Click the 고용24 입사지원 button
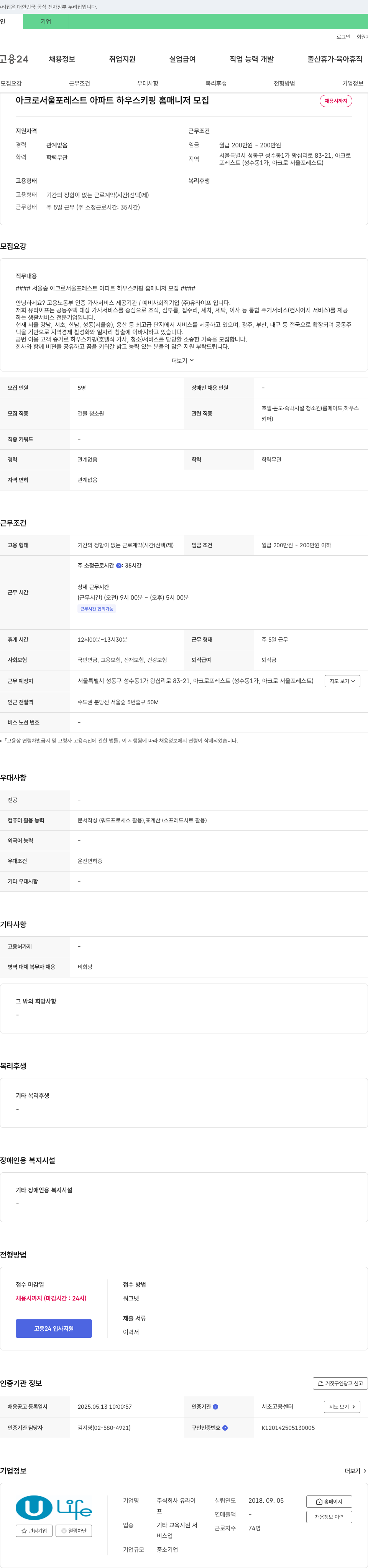 [x=54, y=1329]
